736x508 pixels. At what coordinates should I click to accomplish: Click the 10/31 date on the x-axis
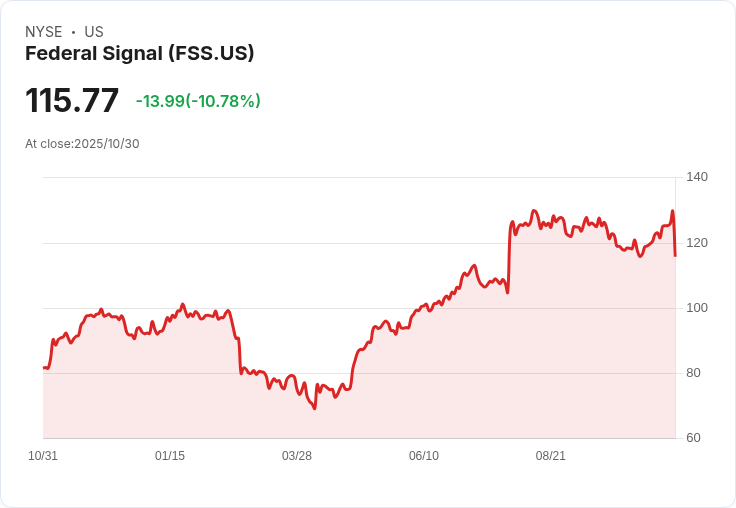pos(43,456)
